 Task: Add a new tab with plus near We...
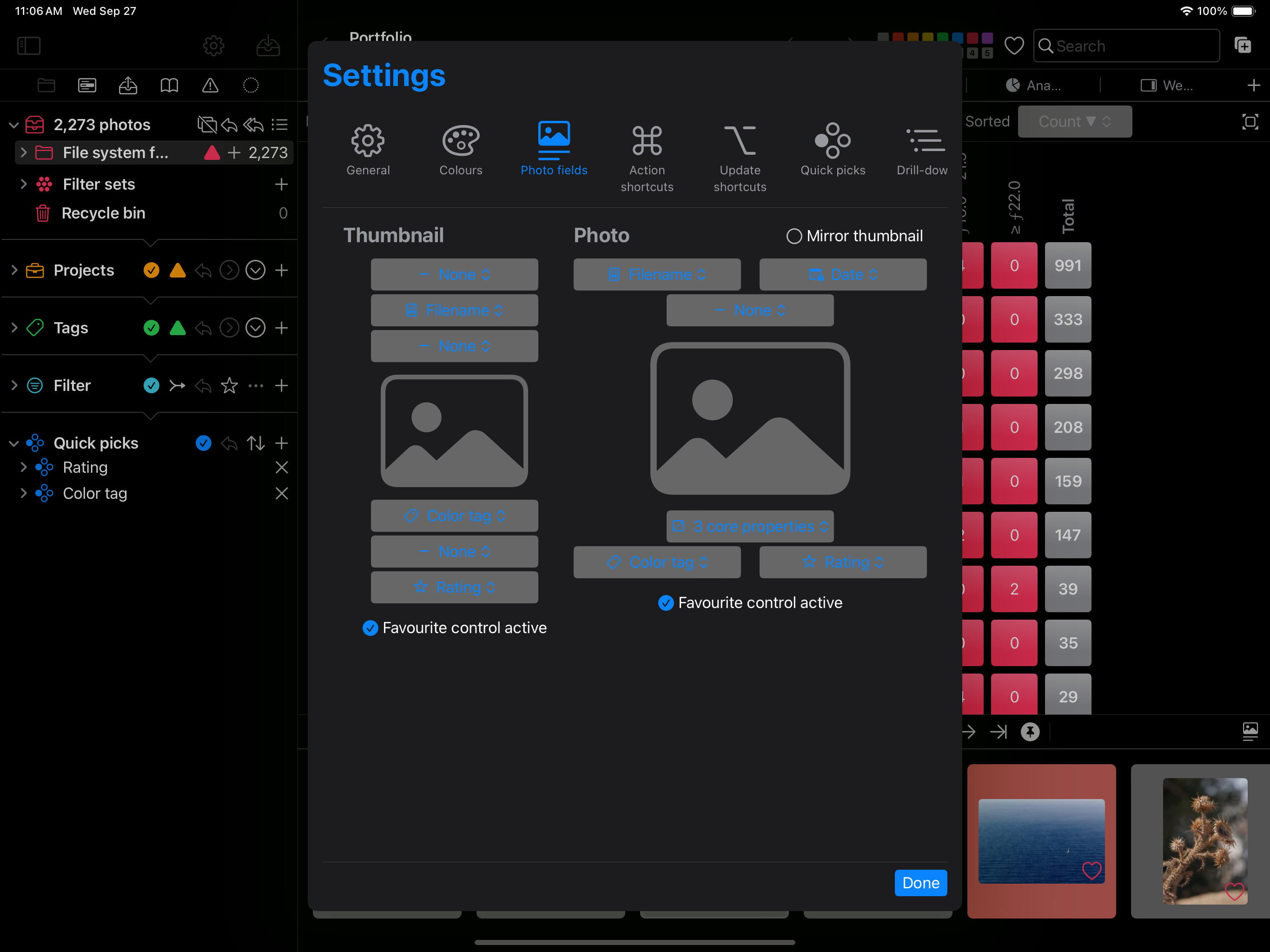1254,86
